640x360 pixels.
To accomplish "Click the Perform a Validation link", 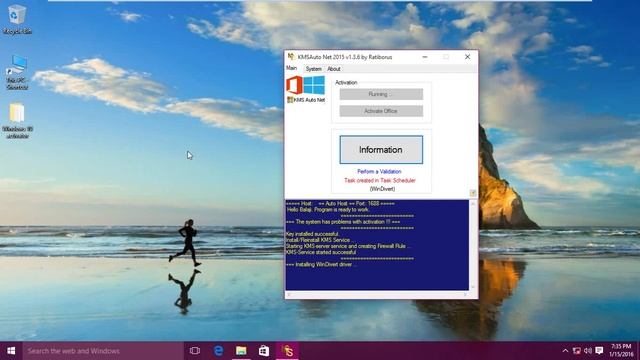I will pos(379,171).
